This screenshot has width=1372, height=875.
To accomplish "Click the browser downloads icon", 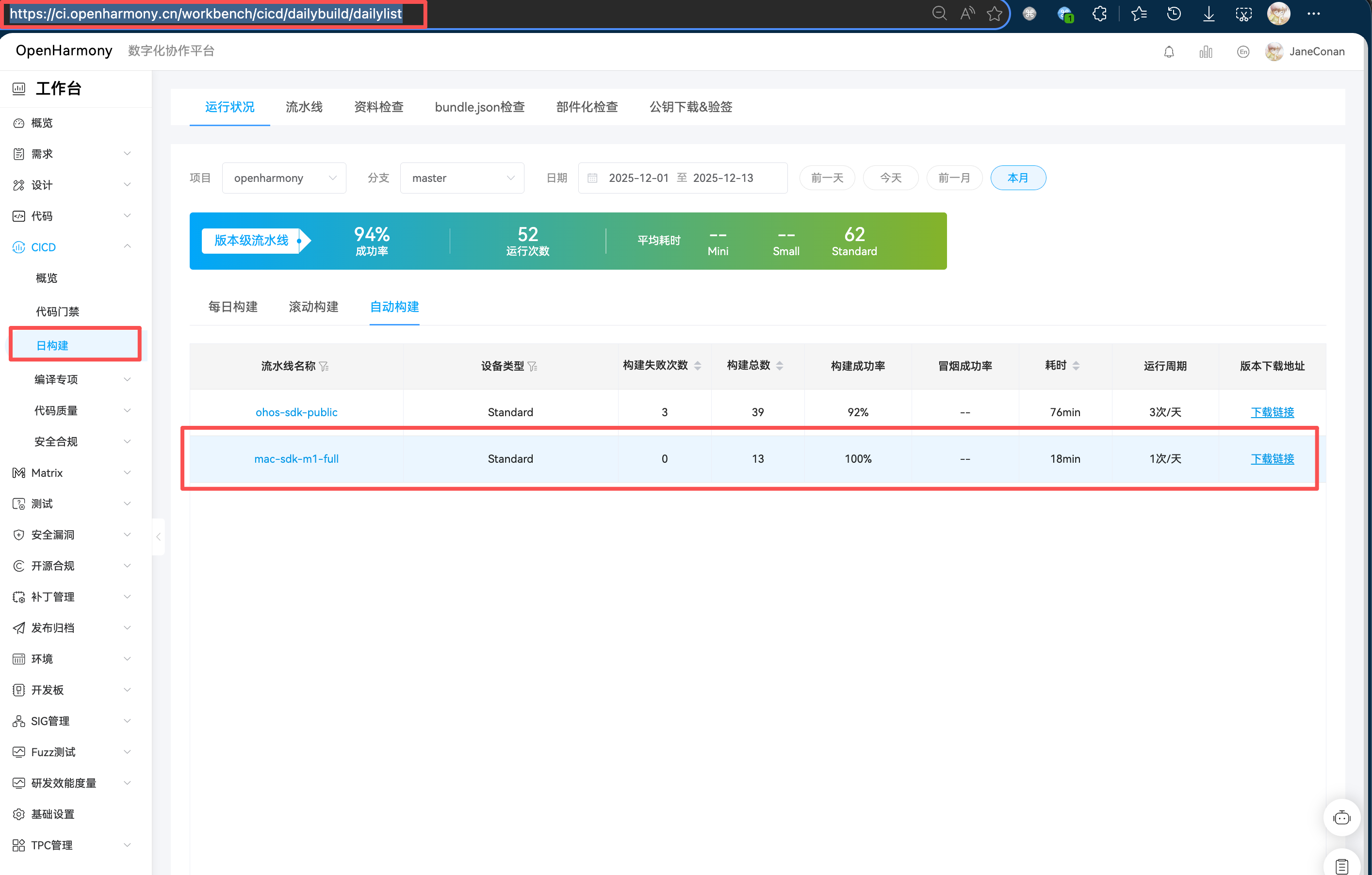I will point(1209,14).
